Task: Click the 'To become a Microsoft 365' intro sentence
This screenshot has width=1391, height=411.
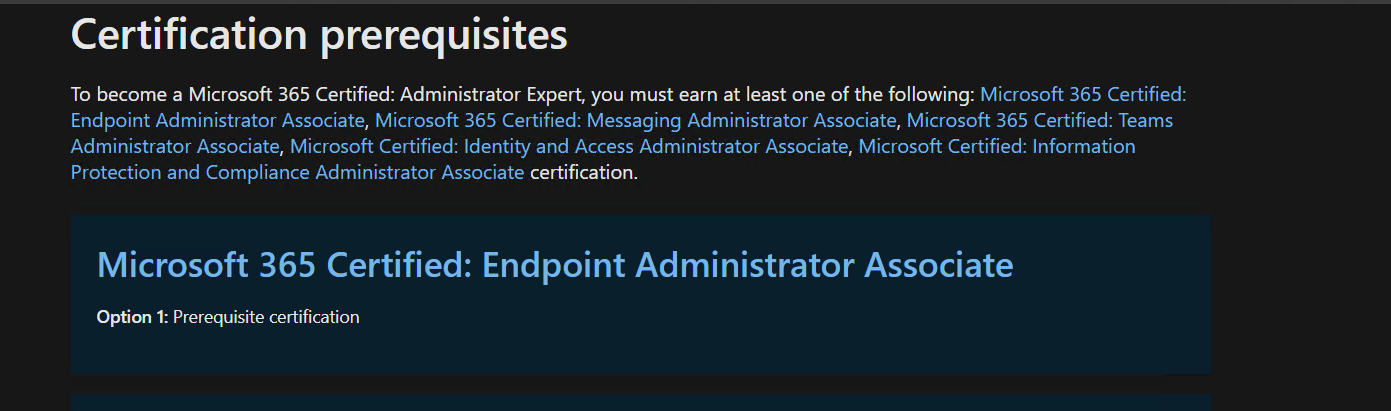Action: pyautogui.click(x=522, y=95)
